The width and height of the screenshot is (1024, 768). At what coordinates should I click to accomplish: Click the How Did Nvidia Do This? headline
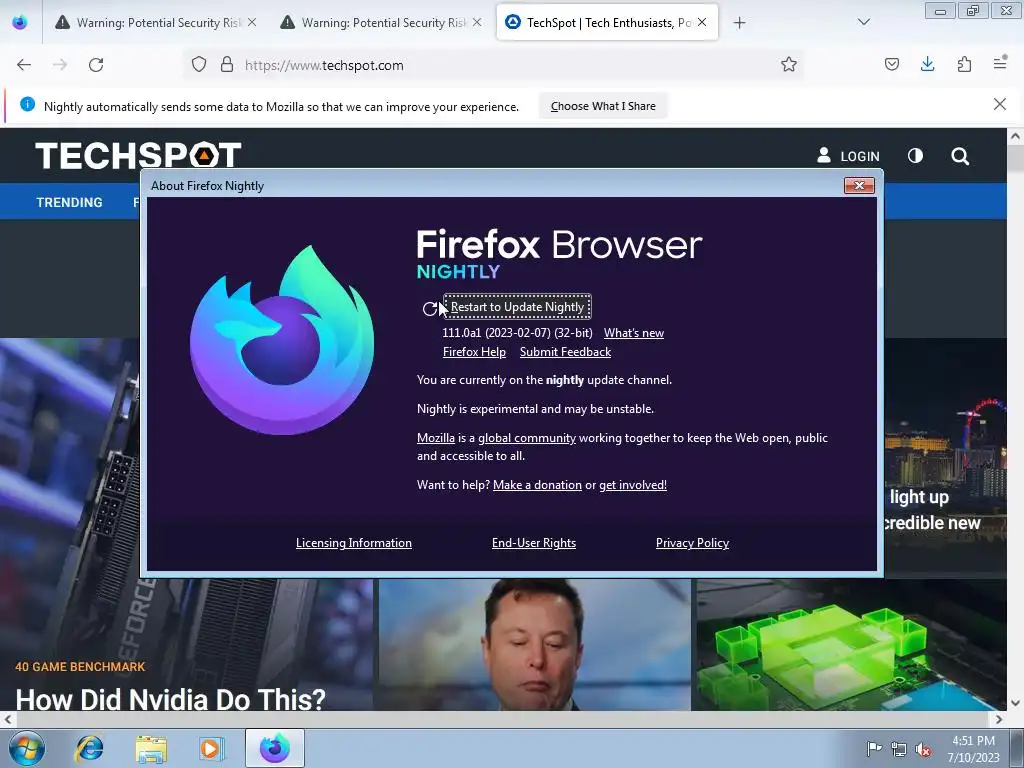click(x=170, y=699)
